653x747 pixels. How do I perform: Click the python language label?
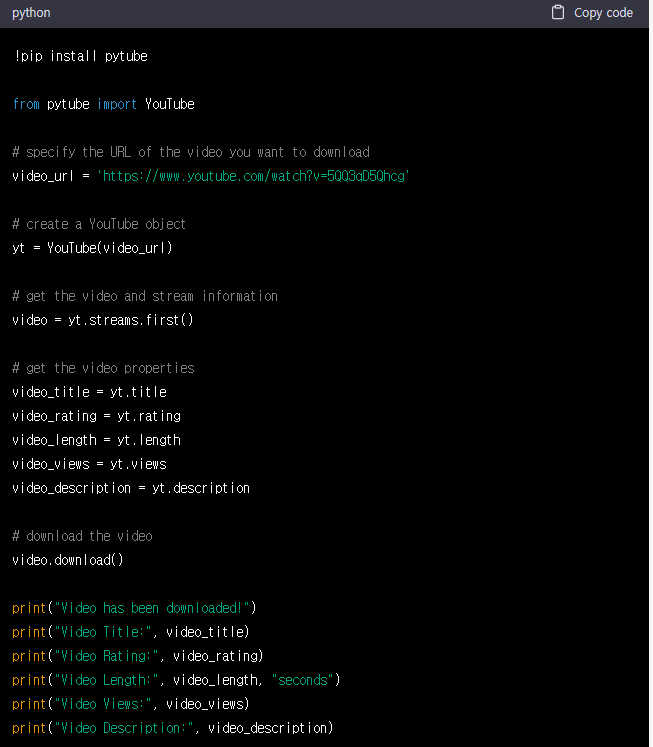[x=31, y=13]
